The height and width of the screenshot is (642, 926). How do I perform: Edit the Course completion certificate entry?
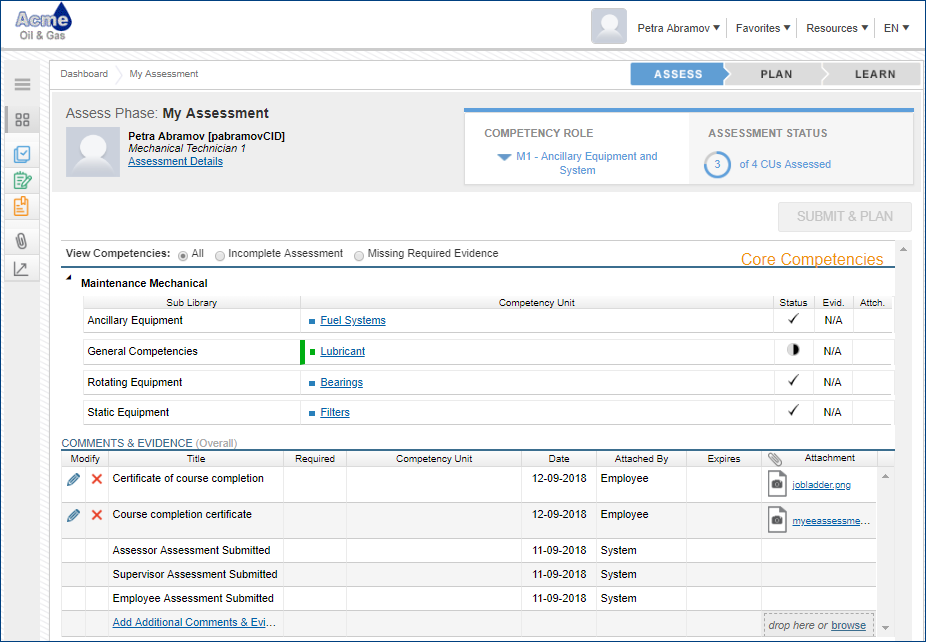point(73,515)
